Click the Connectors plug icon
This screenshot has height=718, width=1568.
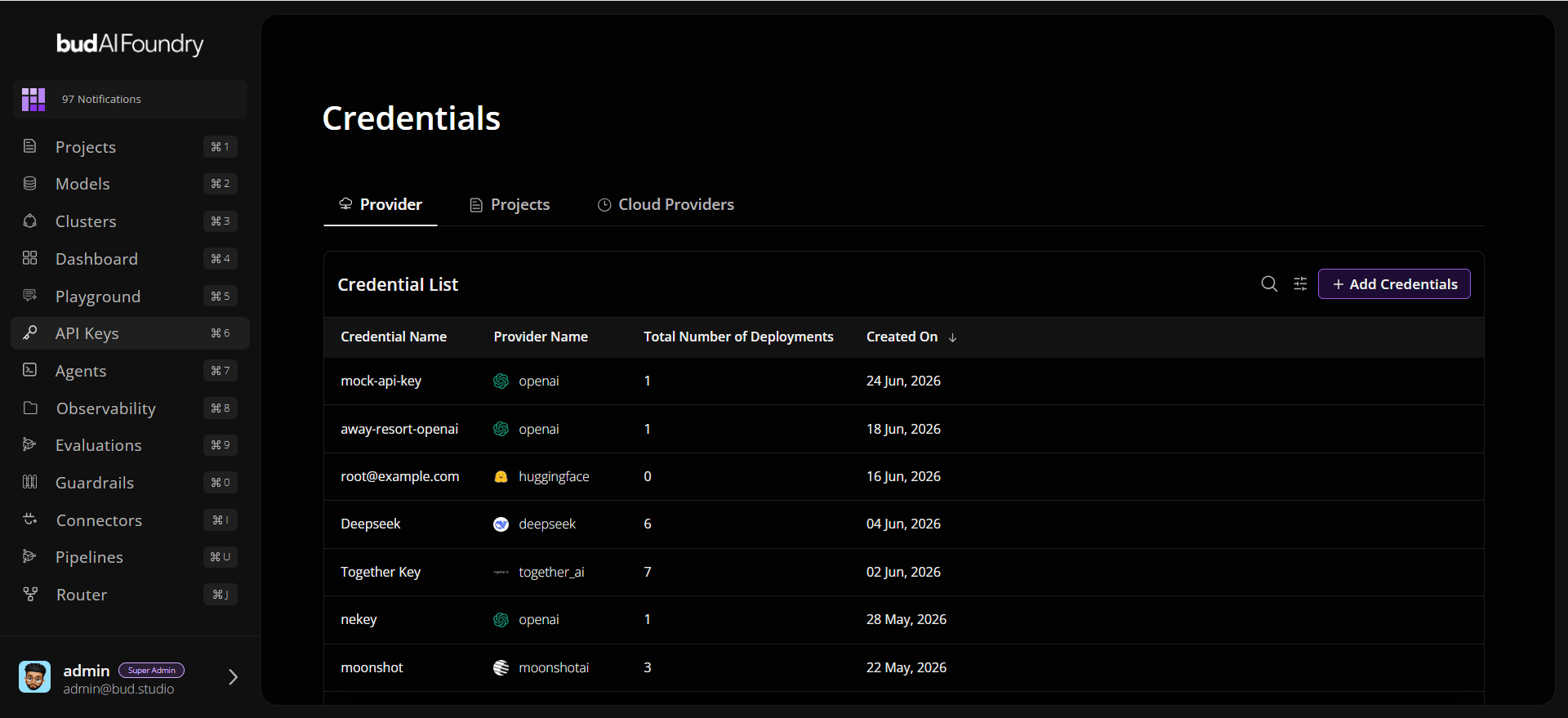30,520
